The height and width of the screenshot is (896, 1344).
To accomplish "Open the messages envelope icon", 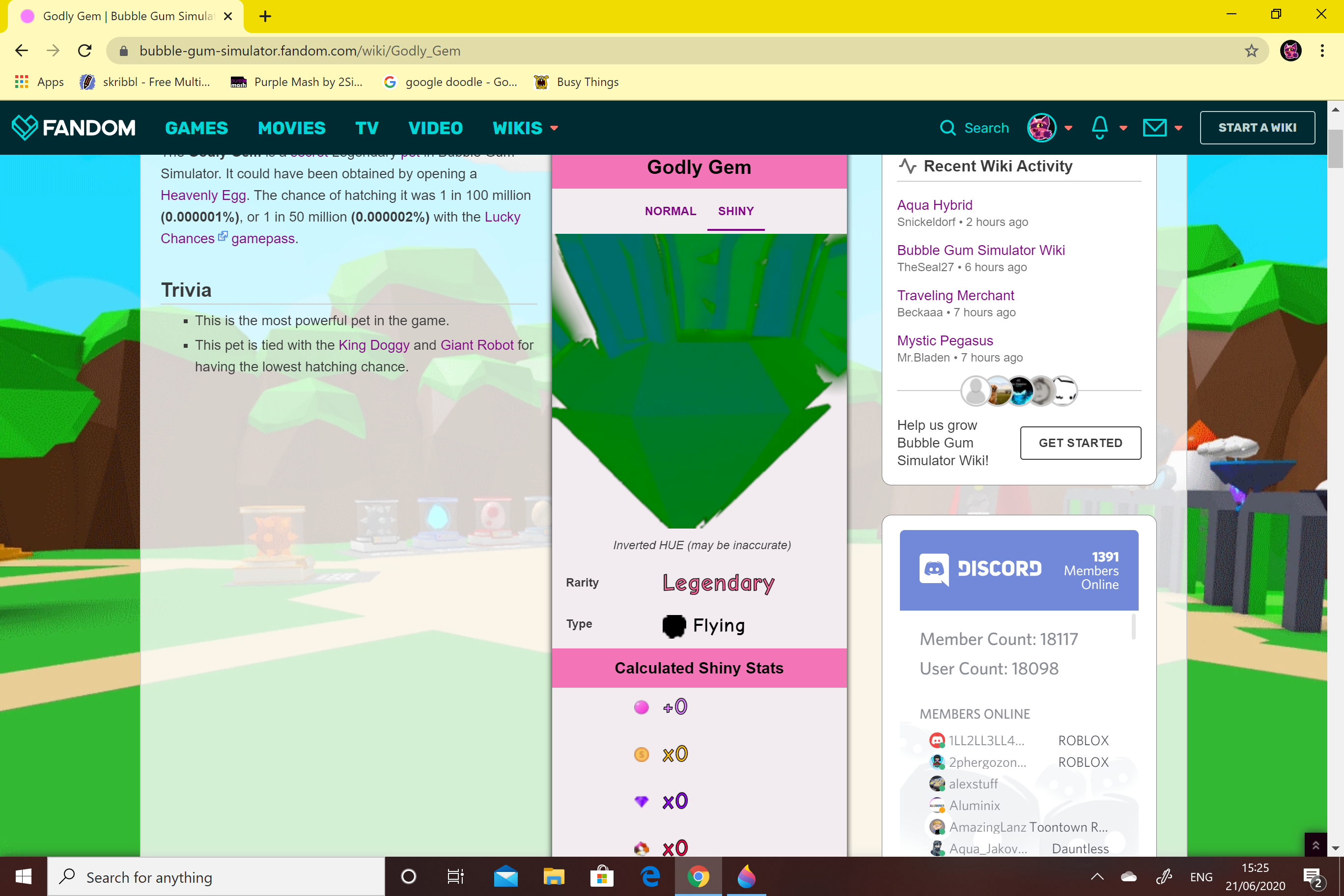I will click(x=1154, y=127).
